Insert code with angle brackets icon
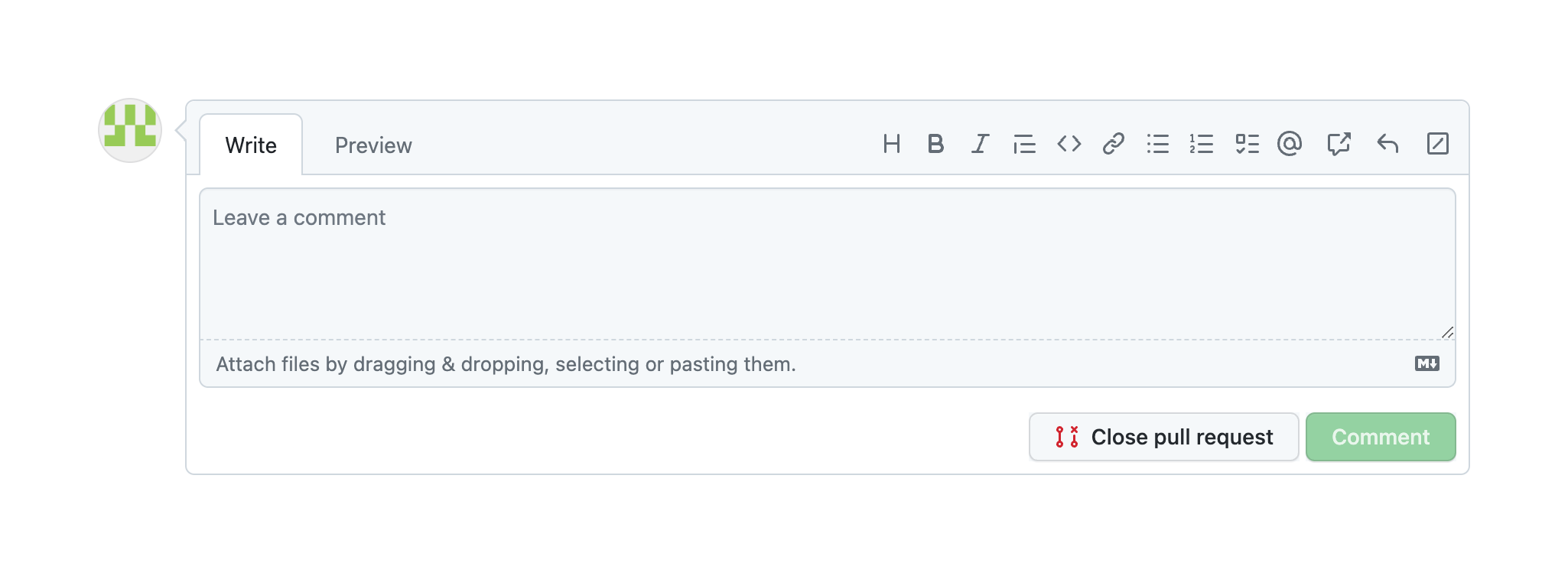This screenshot has height=573, width=1568. (1069, 144)
